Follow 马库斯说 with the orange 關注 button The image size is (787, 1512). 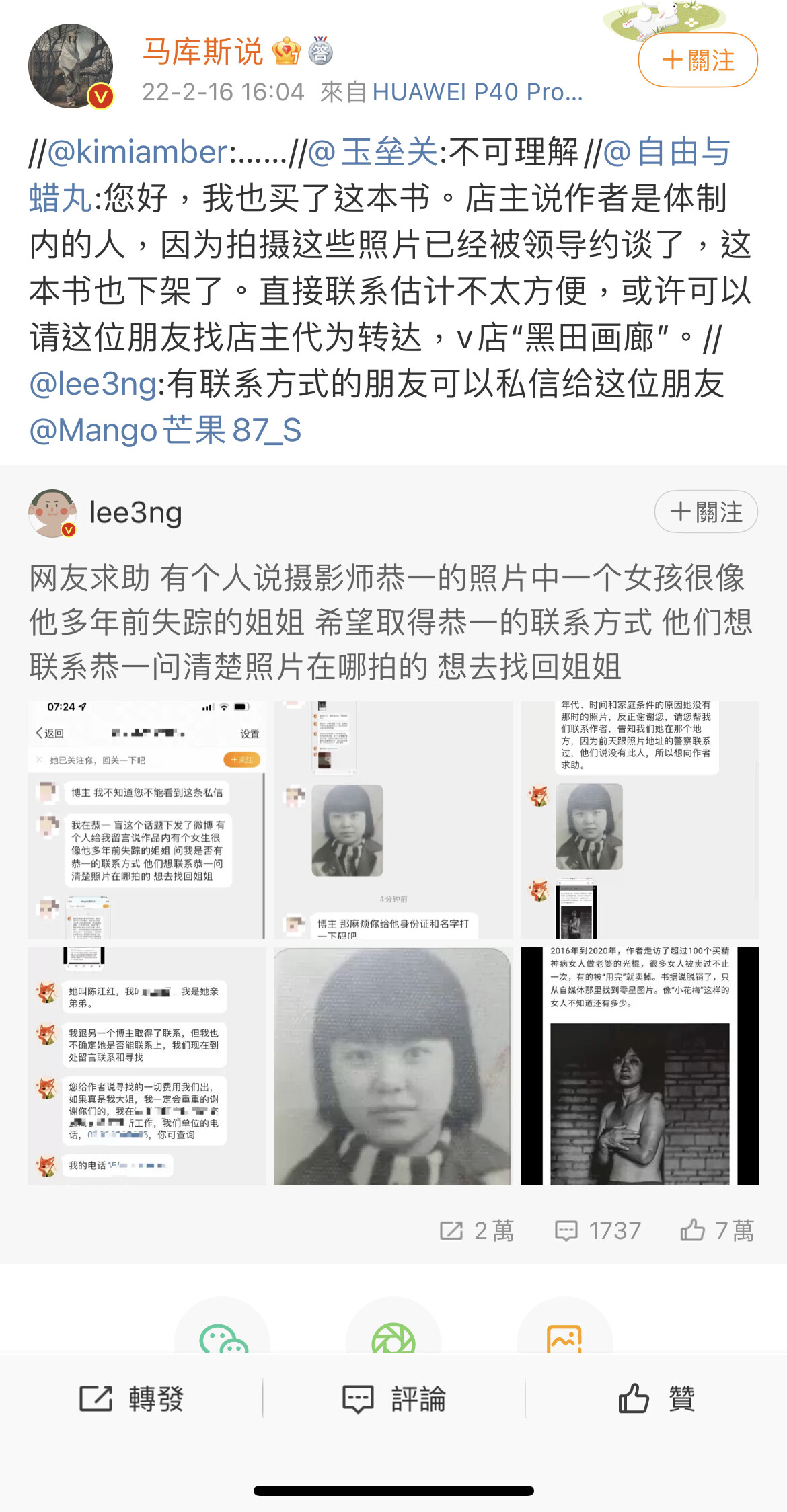(698, 60)
